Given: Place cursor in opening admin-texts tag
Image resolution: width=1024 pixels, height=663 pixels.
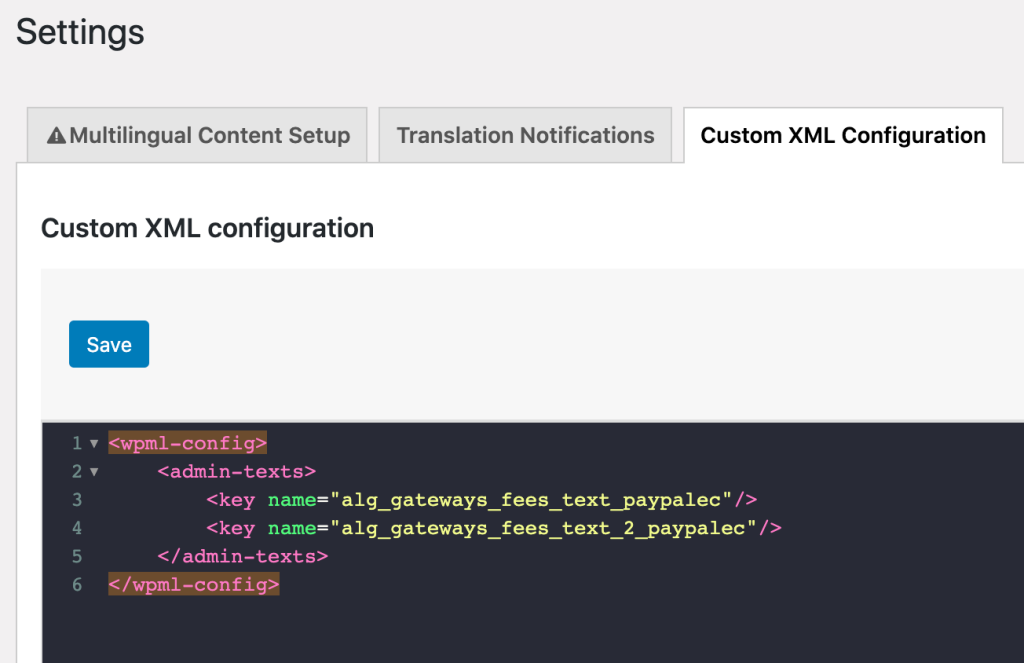Looking at the screenshot, I should click(x=236, y=472).
